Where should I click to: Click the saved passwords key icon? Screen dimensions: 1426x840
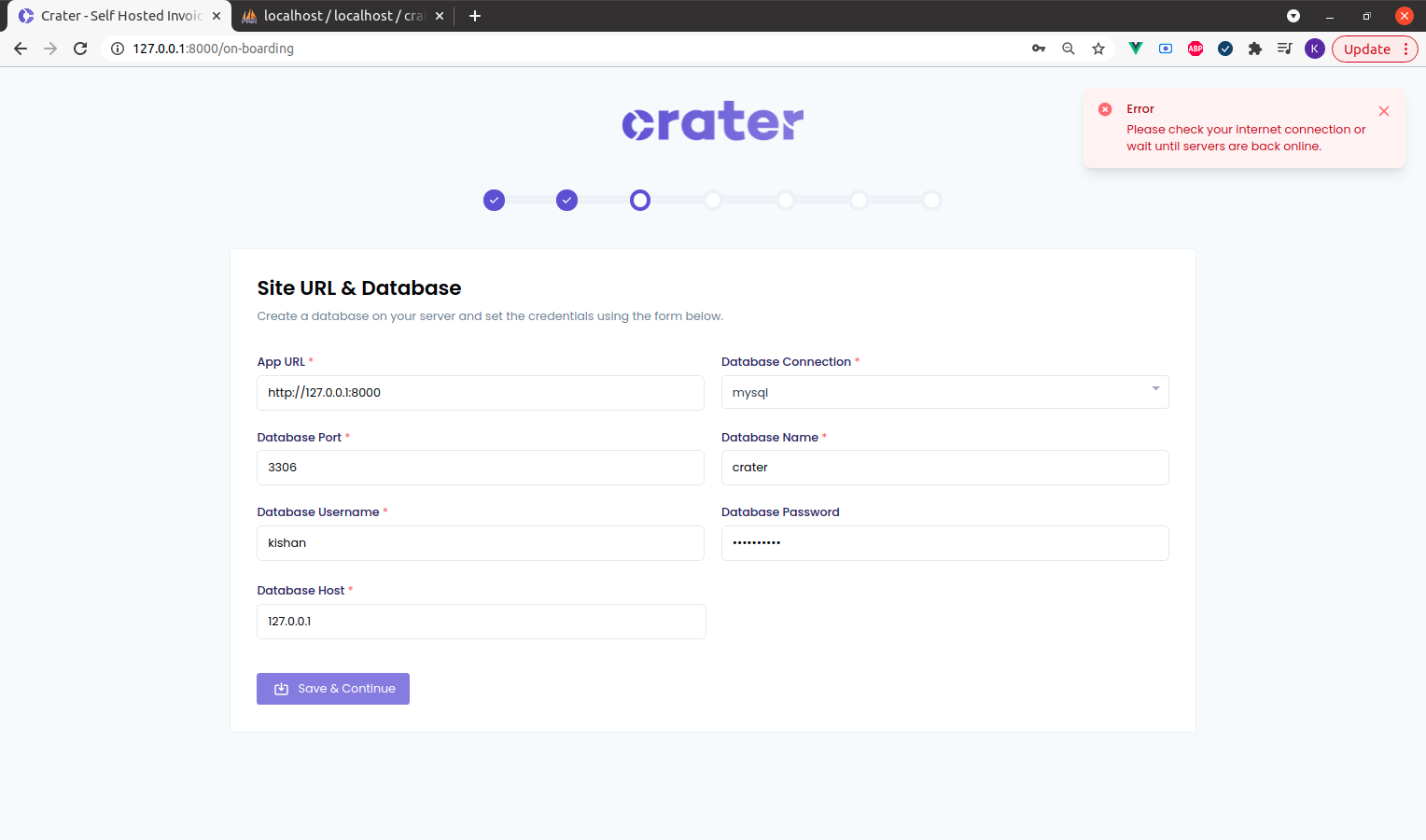pyautogui.click(x=1038, y=49)
